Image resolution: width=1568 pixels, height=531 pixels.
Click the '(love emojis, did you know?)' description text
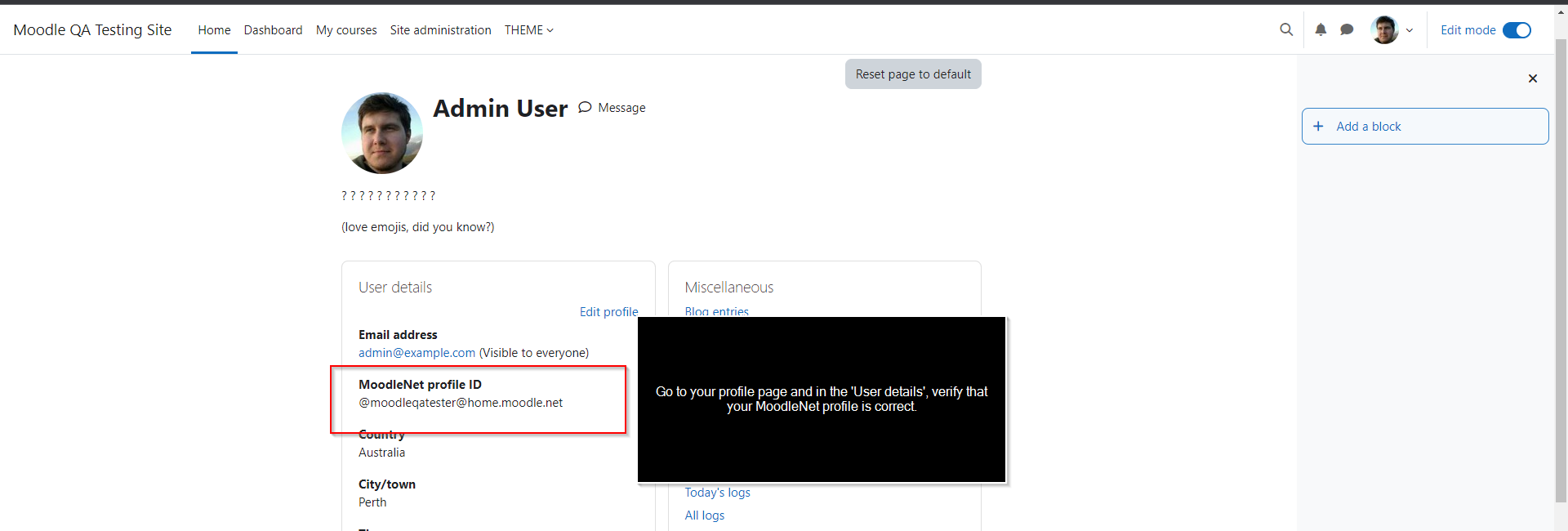click(417, 227)
